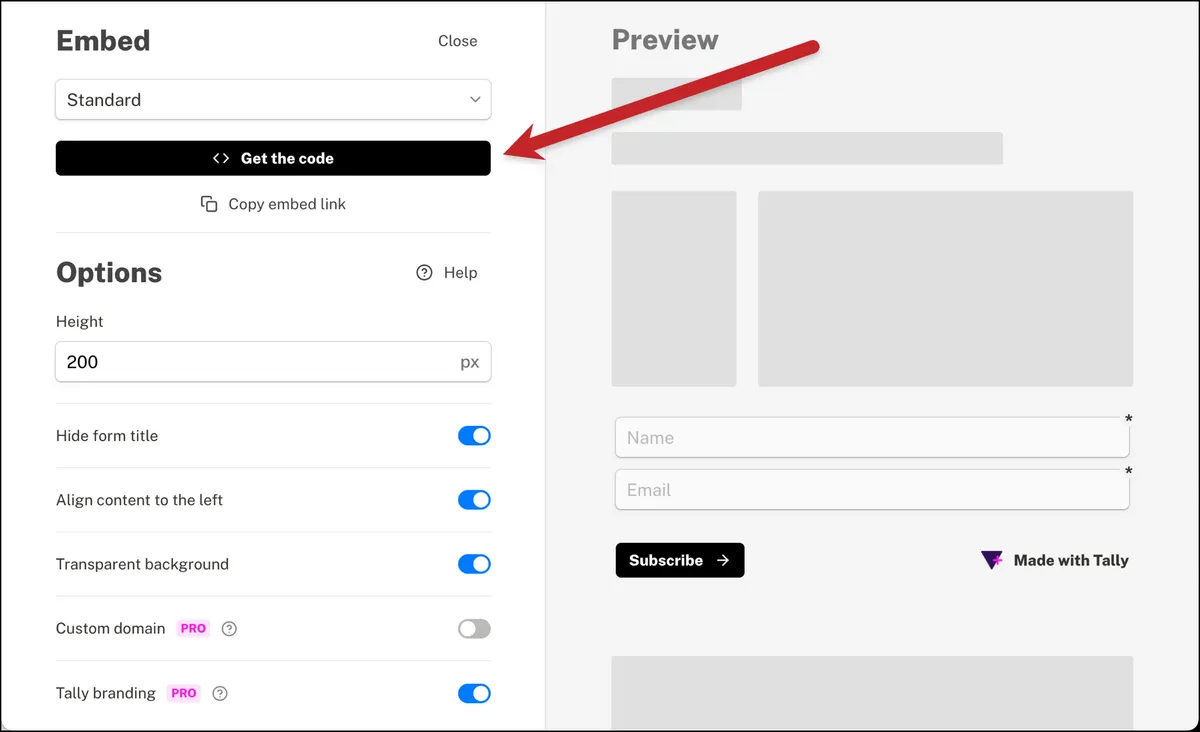Click the info icon beside Tally branding PRO

pyautogui.click(x=220, y=693)
